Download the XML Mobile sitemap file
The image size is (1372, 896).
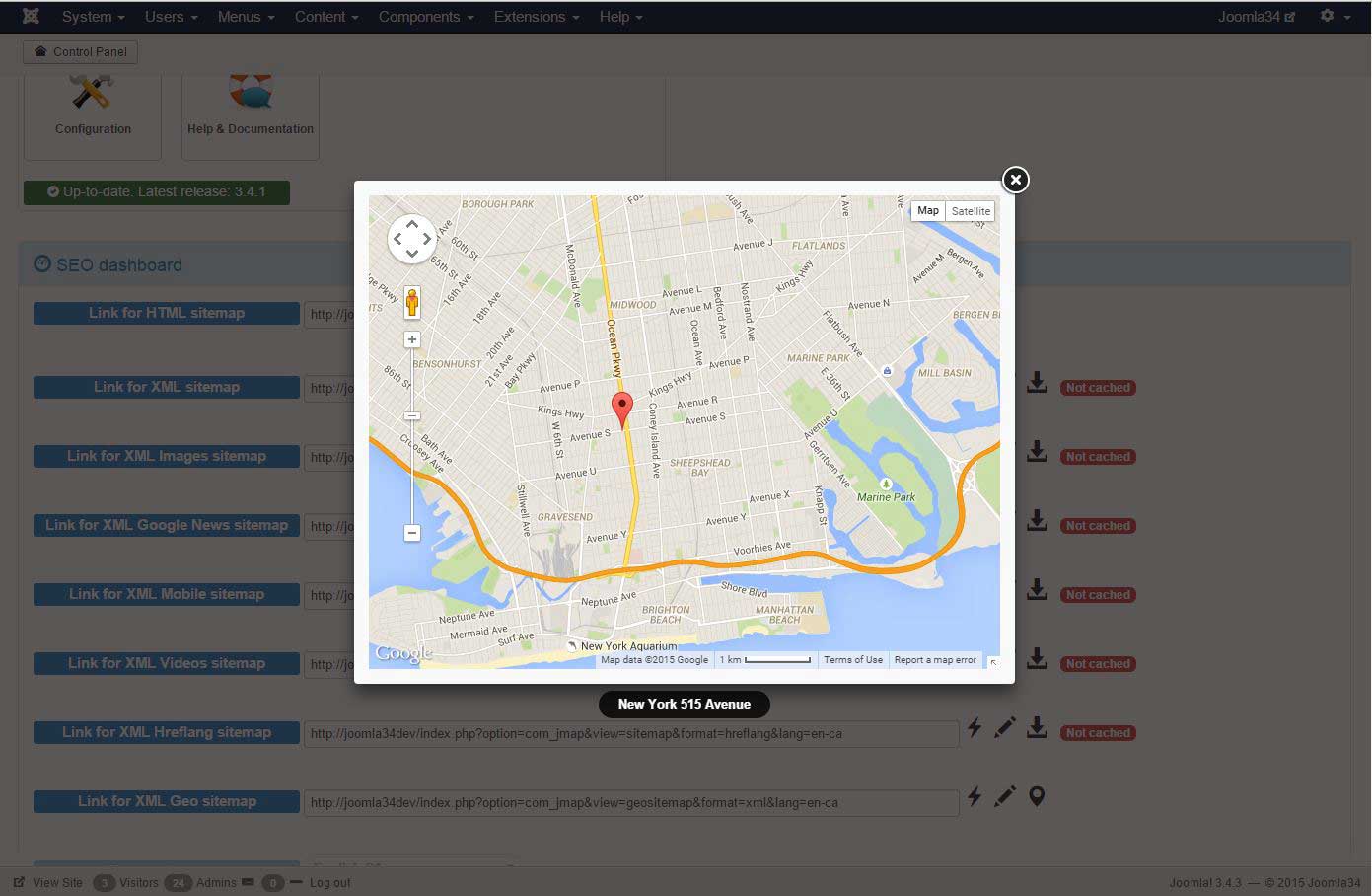click(1037, 590)
